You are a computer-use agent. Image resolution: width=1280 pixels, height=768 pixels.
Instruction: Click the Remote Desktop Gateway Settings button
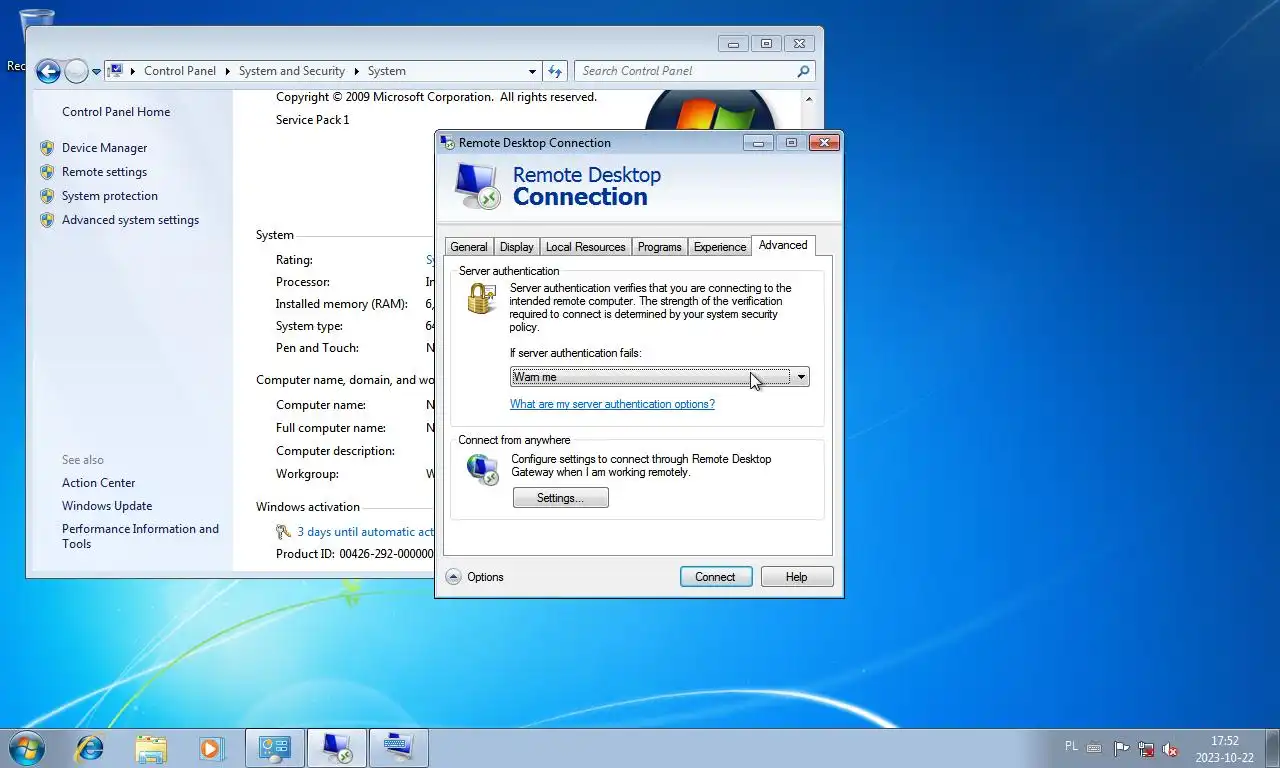[x=560, y=498]
